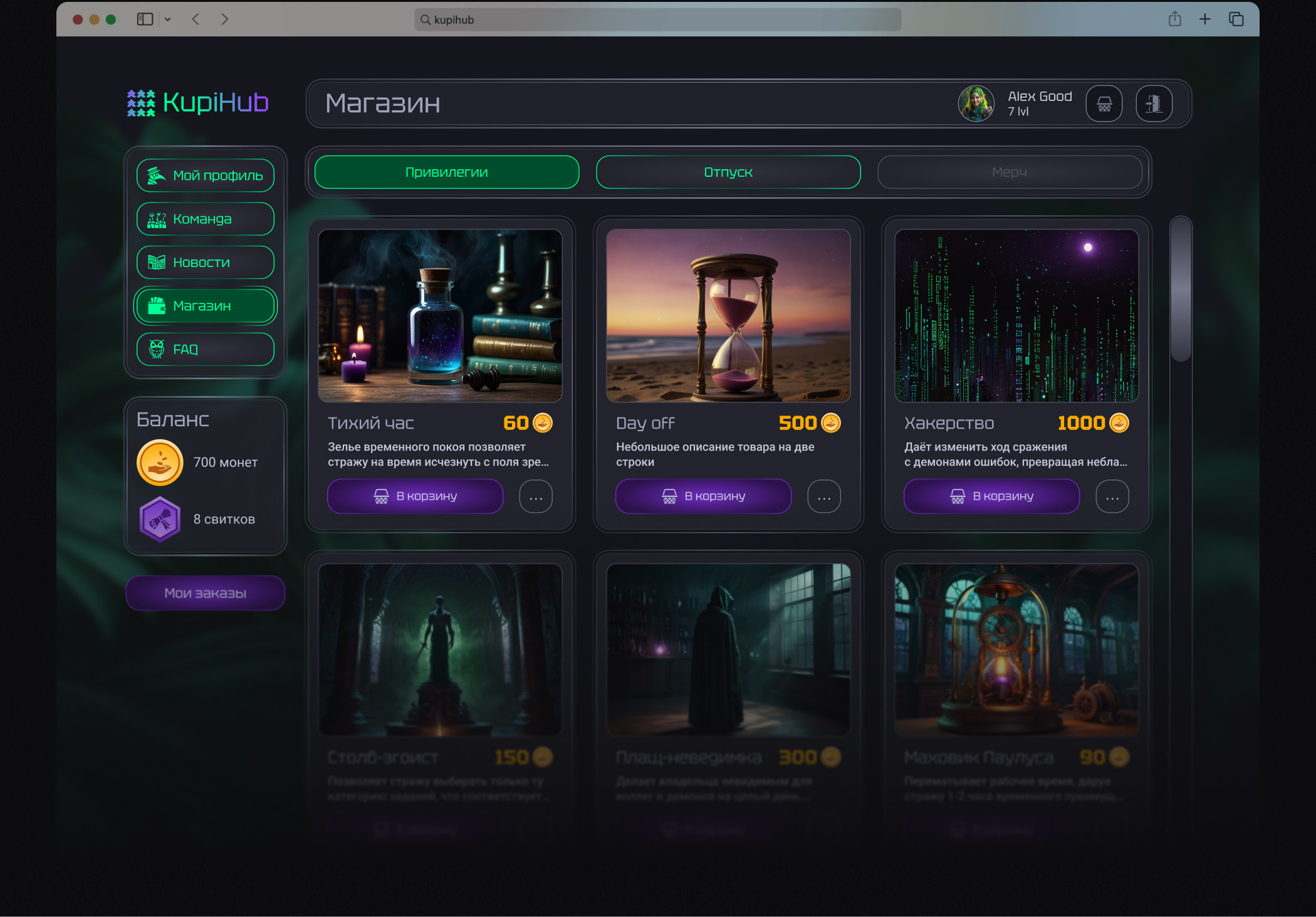Click the Day off hourglass thumbnail
Image resolution: width=1316 pixels, height=917 pixels.
point(728,315)
